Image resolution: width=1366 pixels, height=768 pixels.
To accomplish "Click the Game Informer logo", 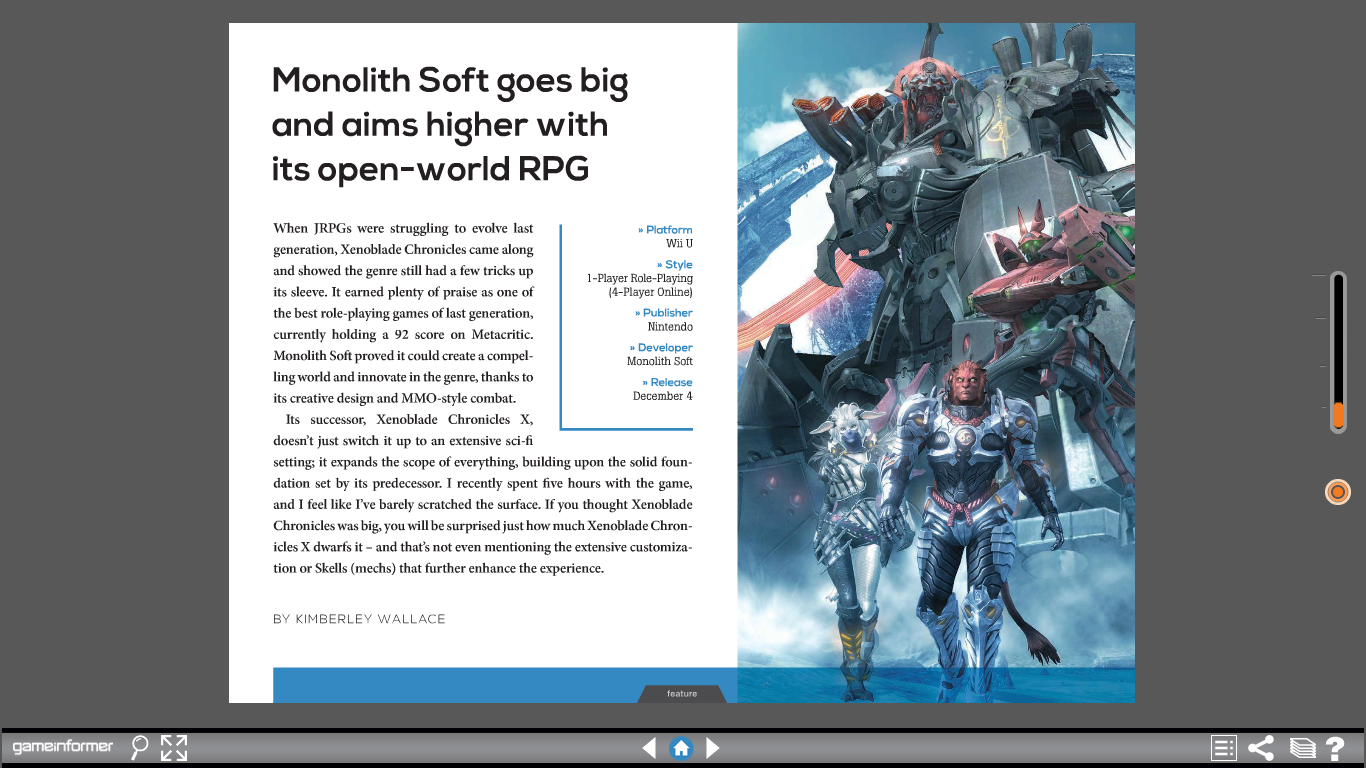I will [63, 747].
